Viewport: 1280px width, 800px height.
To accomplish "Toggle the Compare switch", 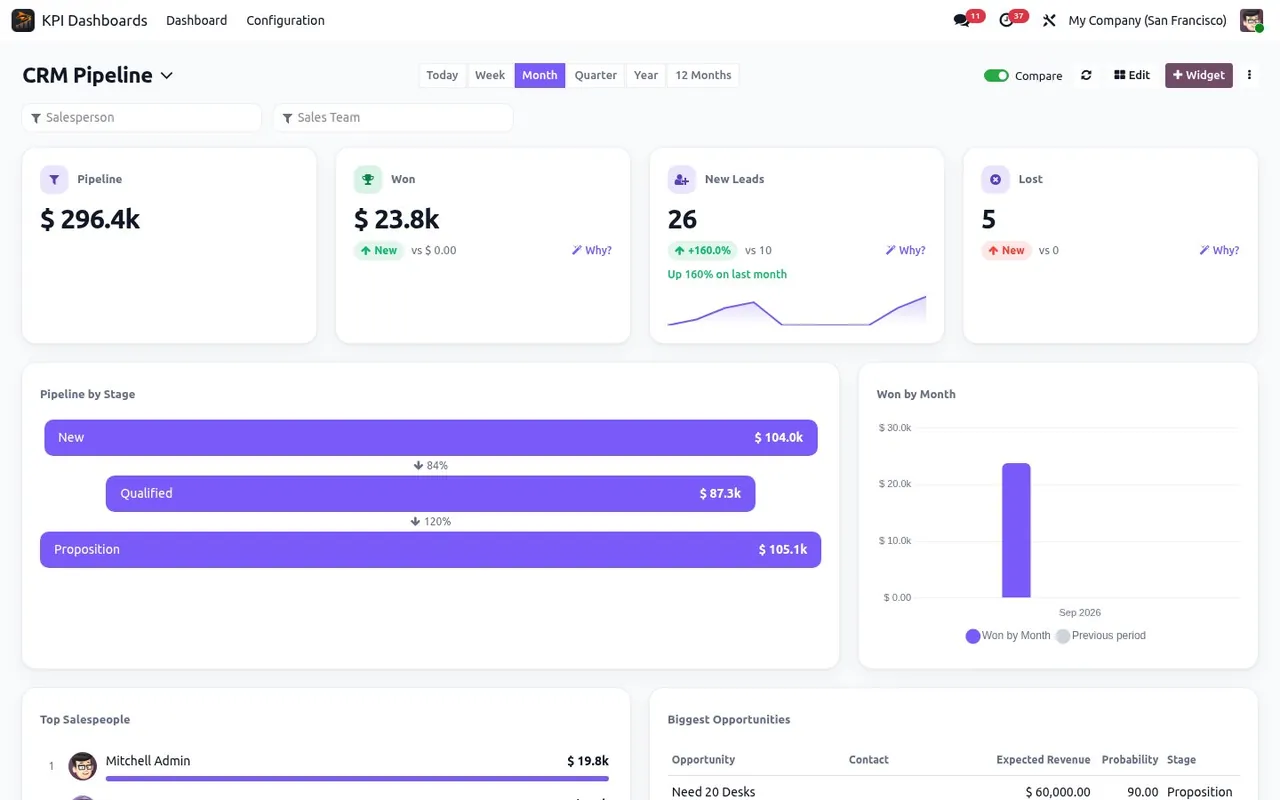I will (996, 76).
